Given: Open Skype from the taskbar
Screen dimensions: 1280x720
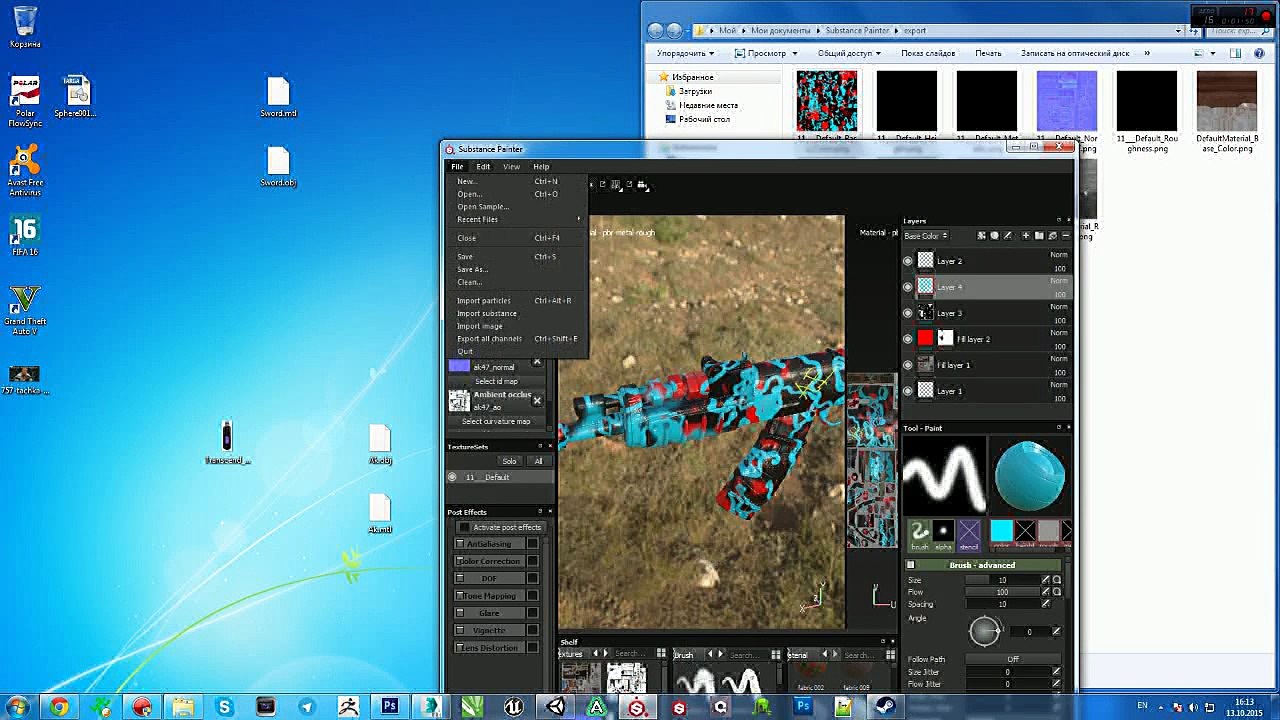Looking at the screenshot, I should [x=224, y=707].
